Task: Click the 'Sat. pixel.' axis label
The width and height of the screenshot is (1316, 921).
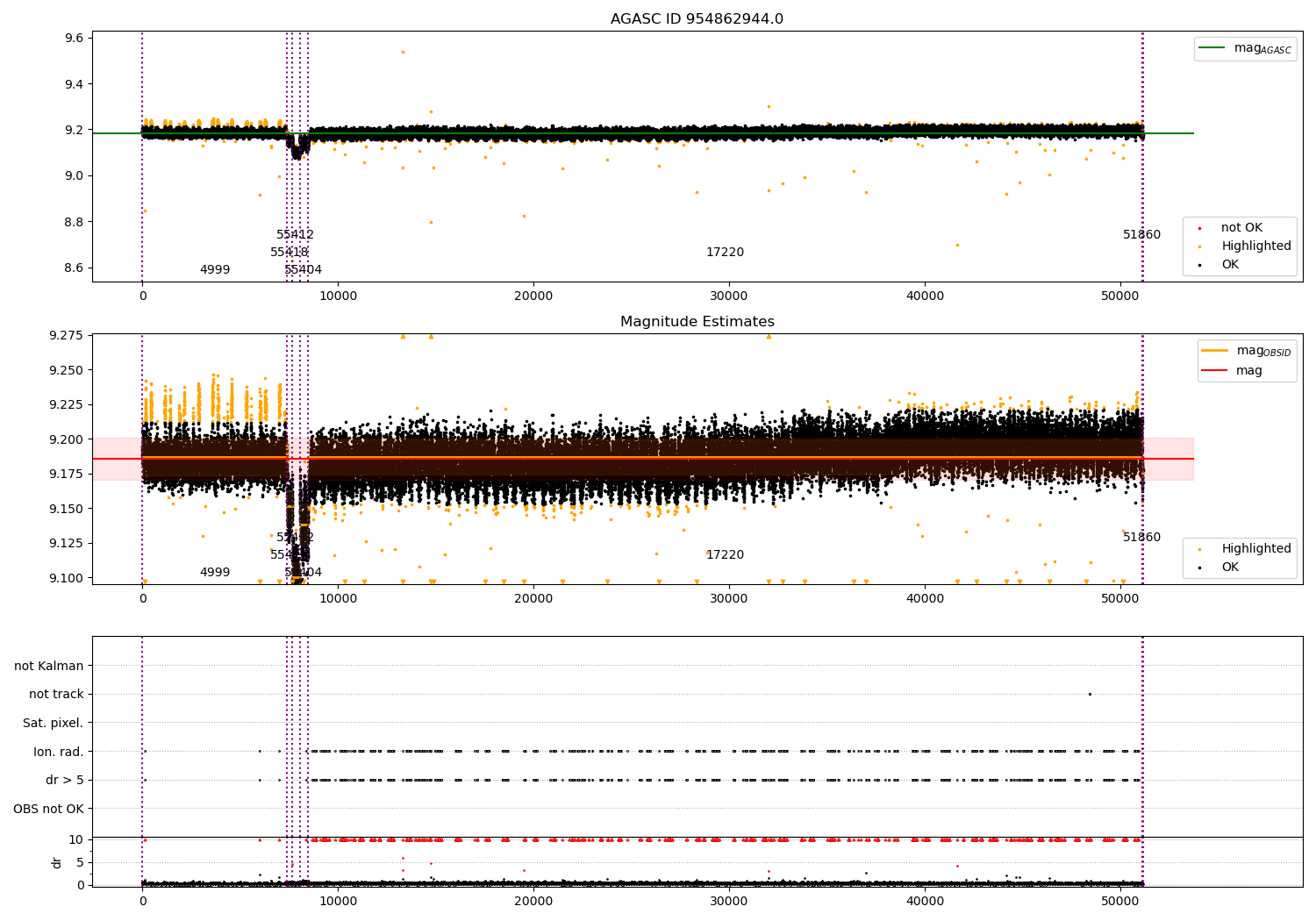Action: pos(54,723)
